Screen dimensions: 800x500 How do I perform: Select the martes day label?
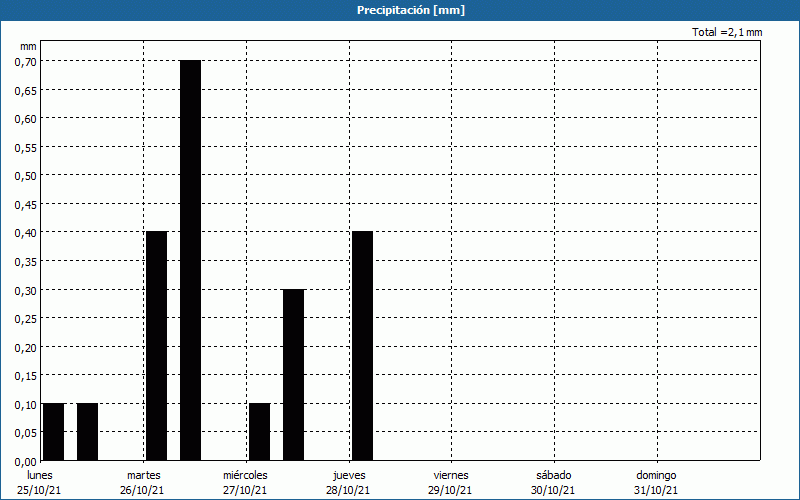tap(144, 475)
